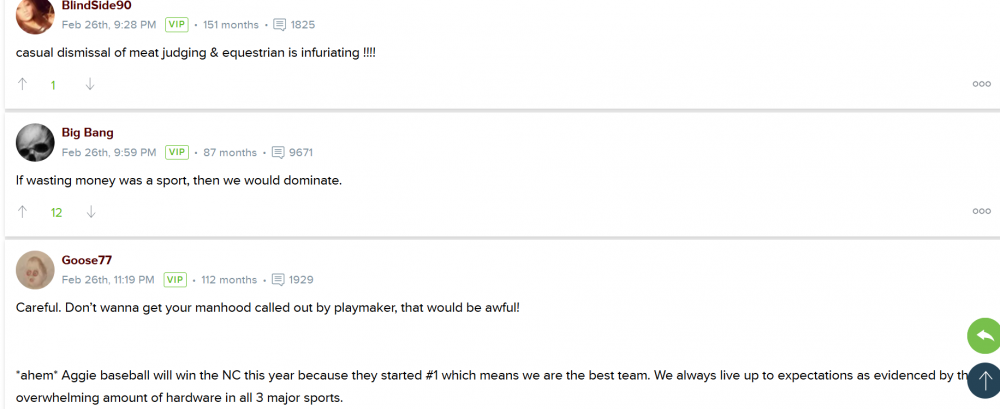The width and height of the screenshot is (1000, 409).
Task: Upvote BlindSide90's meat judging comment
Action: pyautogui.click(x=23, y=85)
